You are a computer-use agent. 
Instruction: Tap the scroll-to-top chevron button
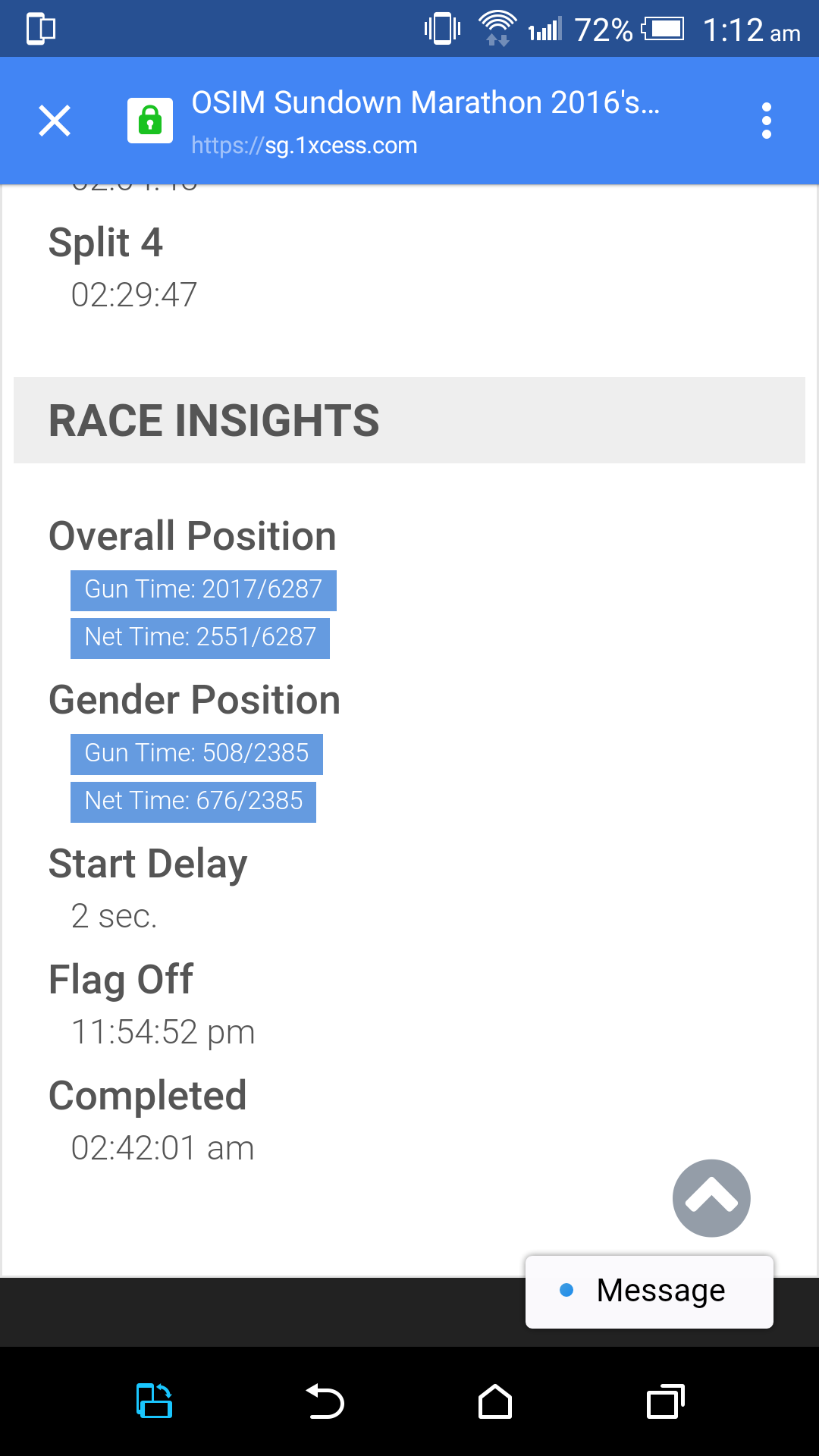(711, 1198)
